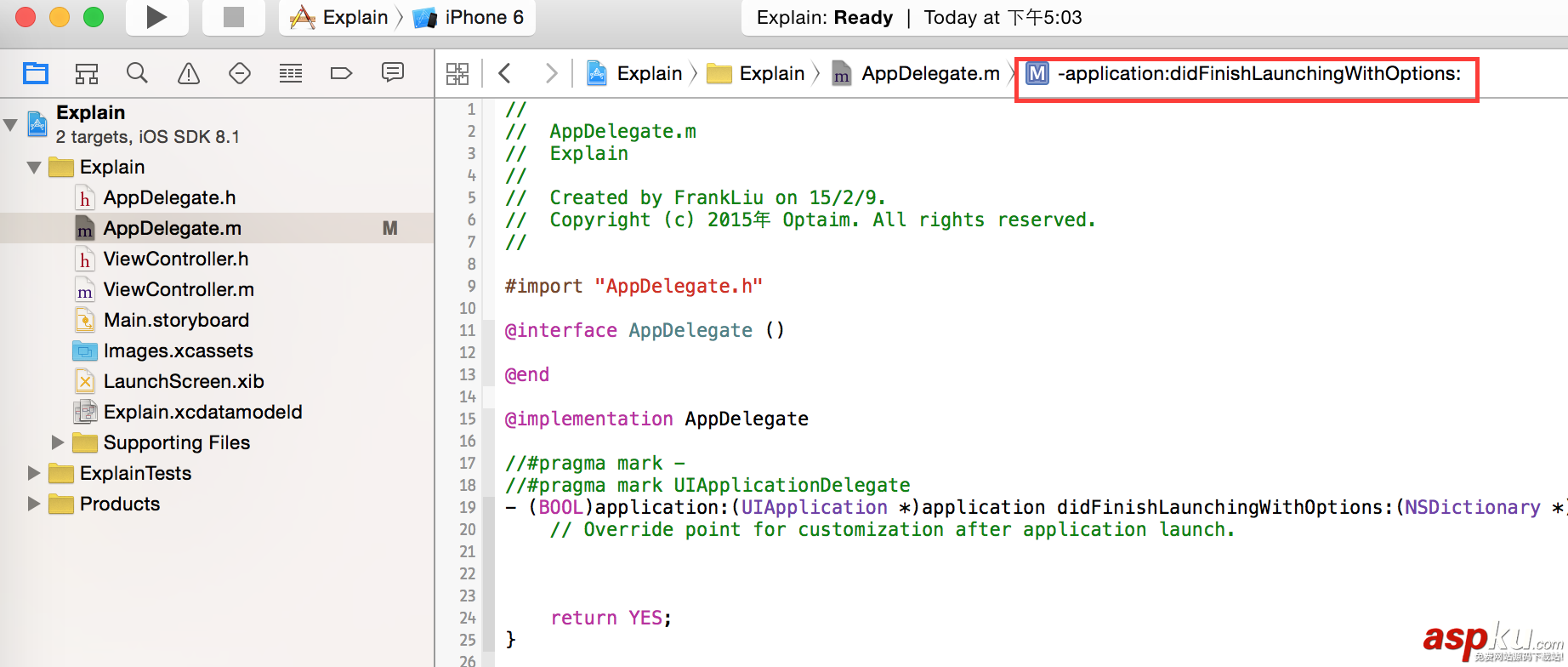This screenshot has width=1568, height=667.
Task: Select the Explain scheme in toolbar
Action: tap(340, 17)
